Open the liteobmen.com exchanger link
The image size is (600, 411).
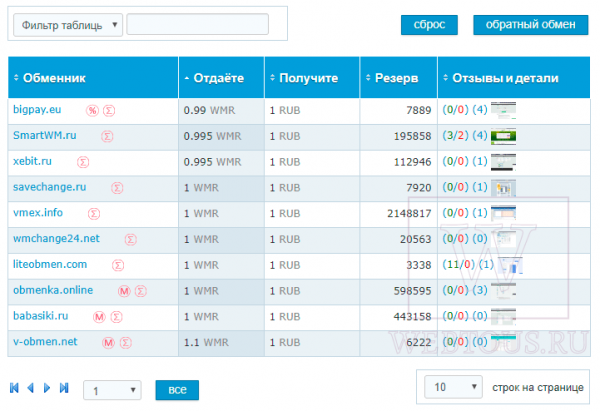click(x=50, y=264)
